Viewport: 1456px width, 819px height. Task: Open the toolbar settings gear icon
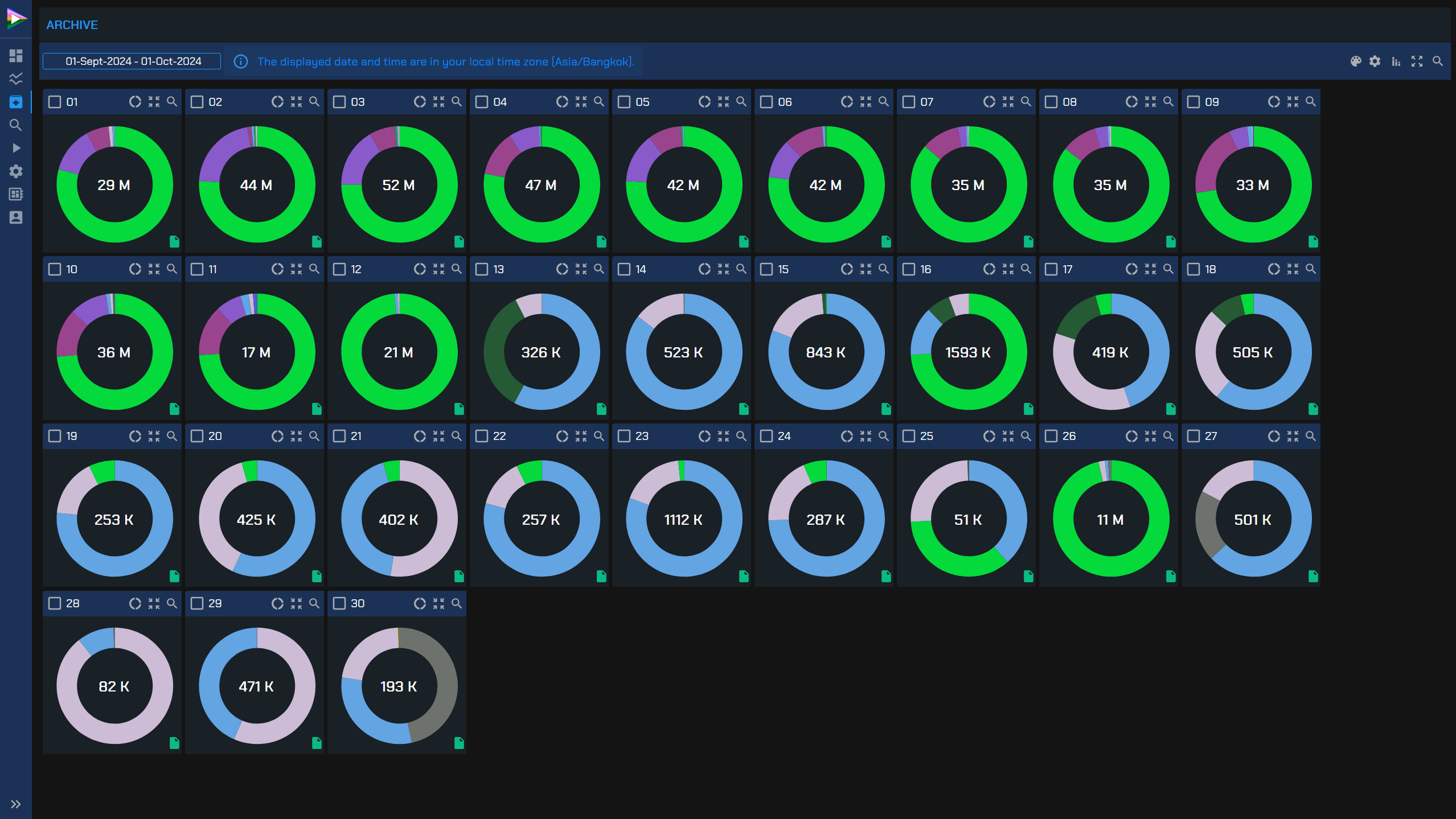(1375, 61)
